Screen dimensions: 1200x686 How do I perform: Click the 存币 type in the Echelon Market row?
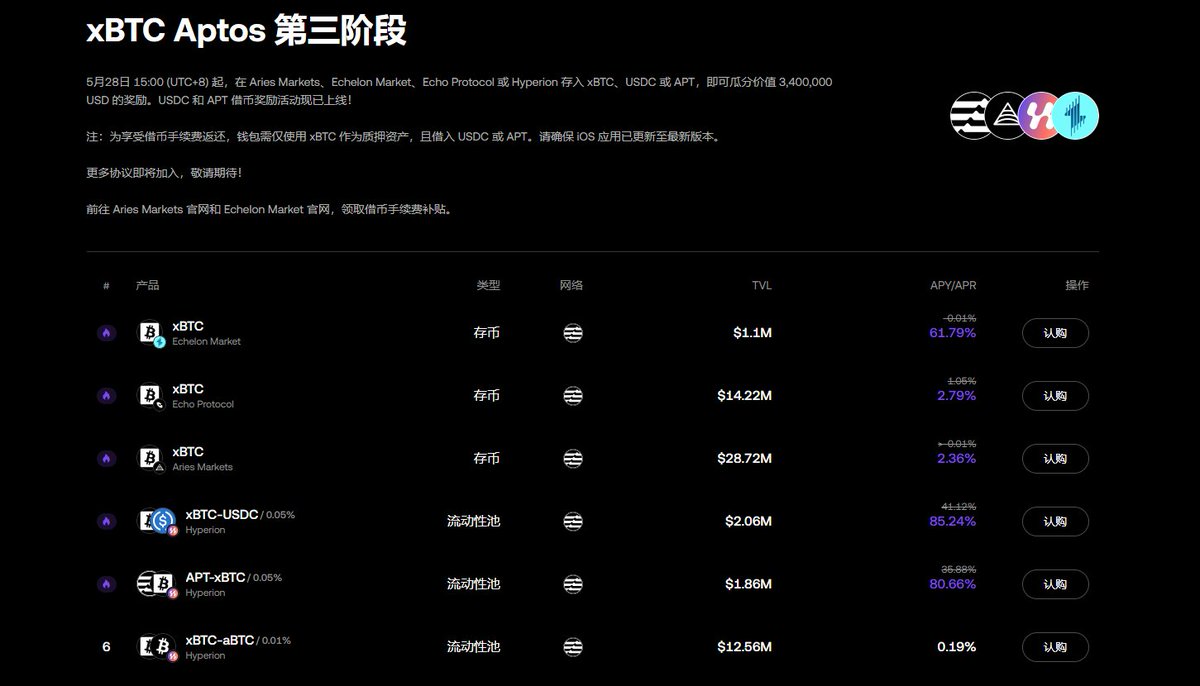click(x=486, y=333)
